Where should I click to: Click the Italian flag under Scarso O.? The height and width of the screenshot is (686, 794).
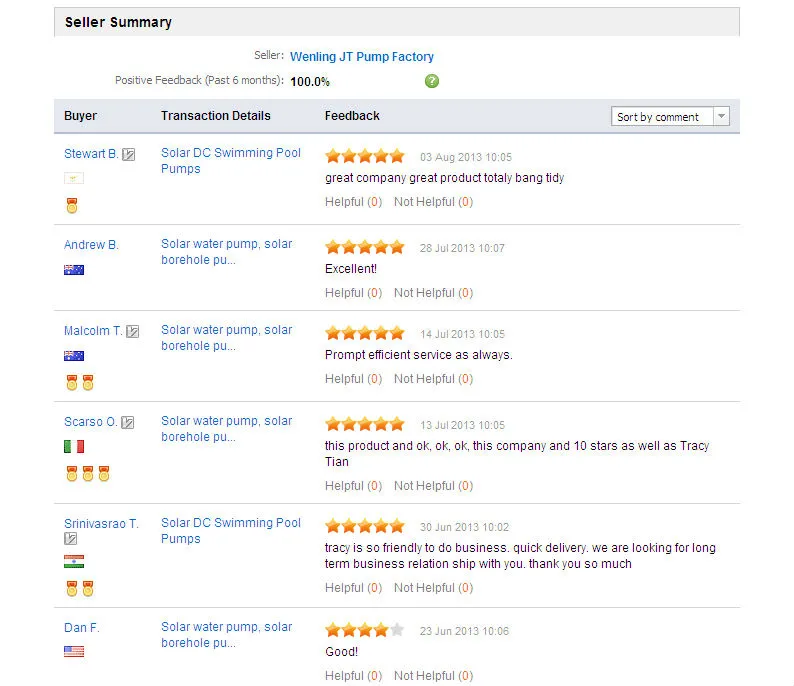pyautogui.click(x=74, y=447)
